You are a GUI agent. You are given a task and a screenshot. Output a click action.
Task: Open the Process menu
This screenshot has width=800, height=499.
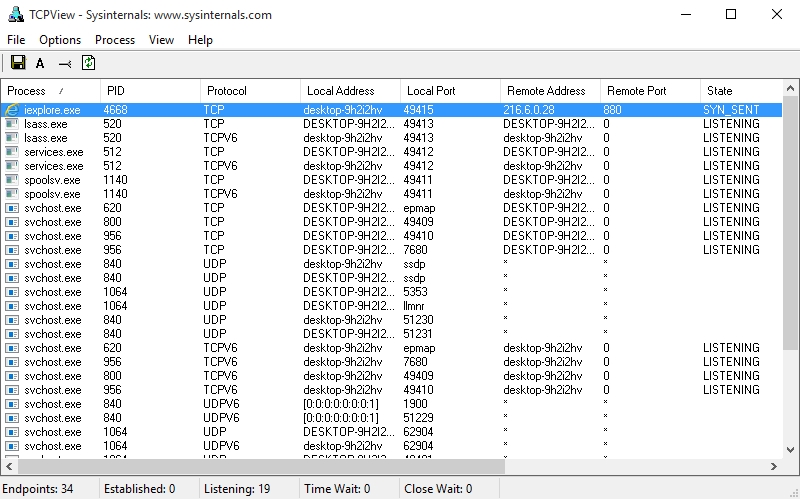(x=115, y=40)
